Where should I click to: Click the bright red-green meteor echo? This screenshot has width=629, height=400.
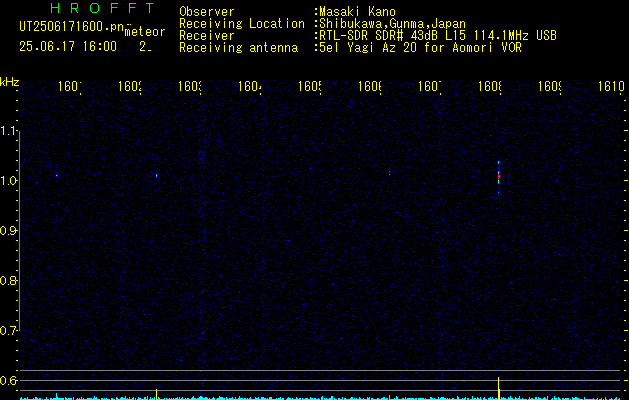tap(499, 177)
